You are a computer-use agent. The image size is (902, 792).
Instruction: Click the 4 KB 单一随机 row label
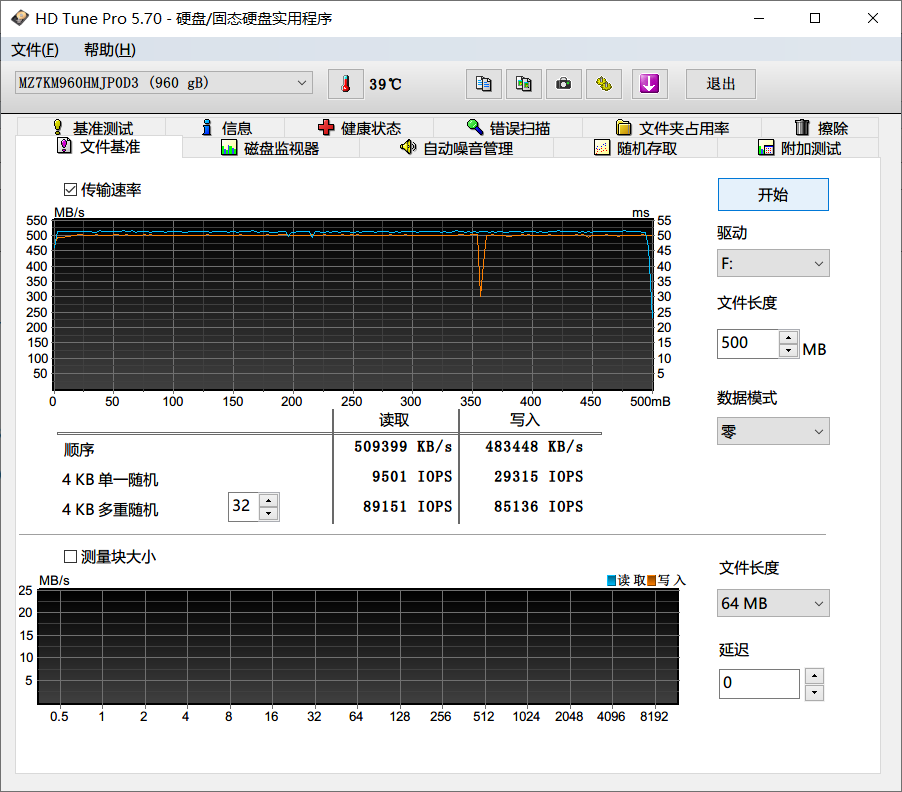tap(110, 480)
